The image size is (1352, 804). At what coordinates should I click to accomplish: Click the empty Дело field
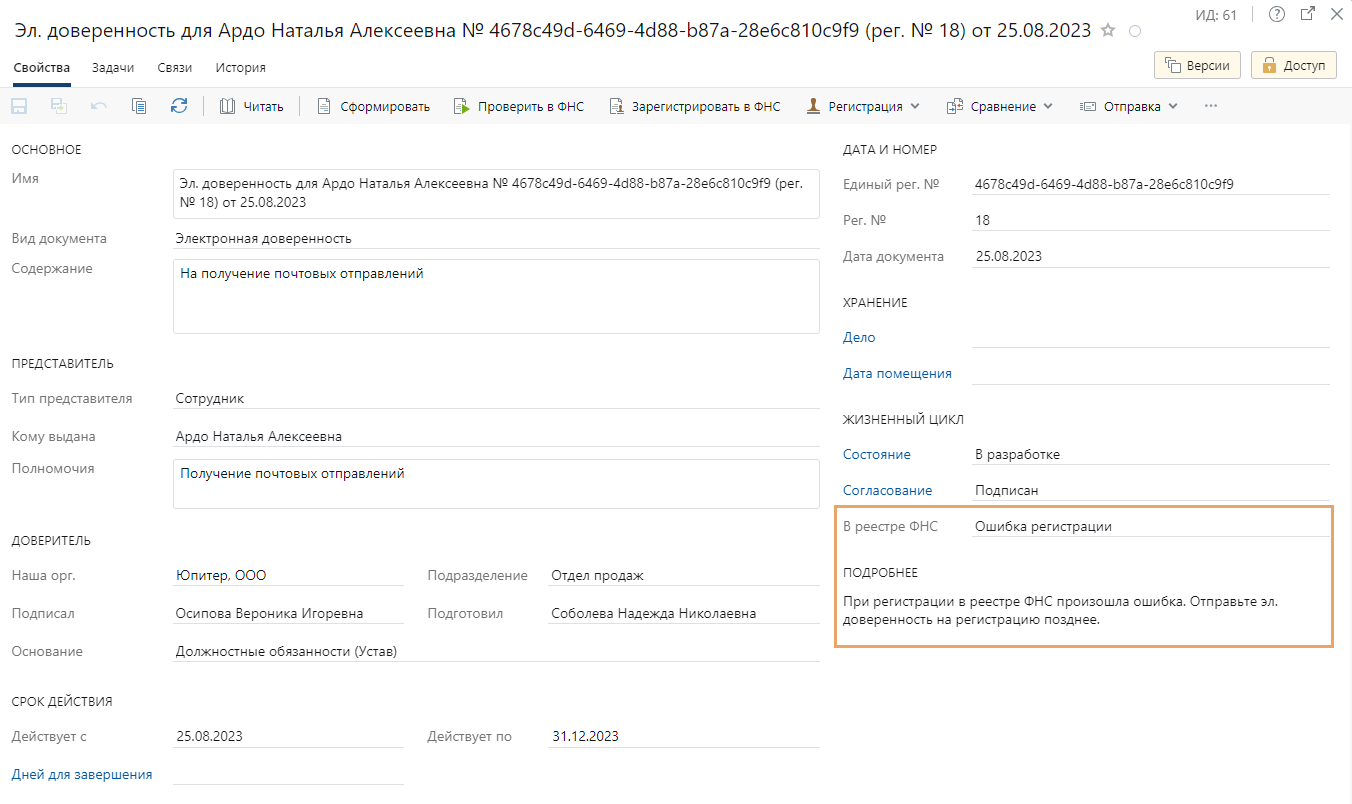pos(1151,337)
